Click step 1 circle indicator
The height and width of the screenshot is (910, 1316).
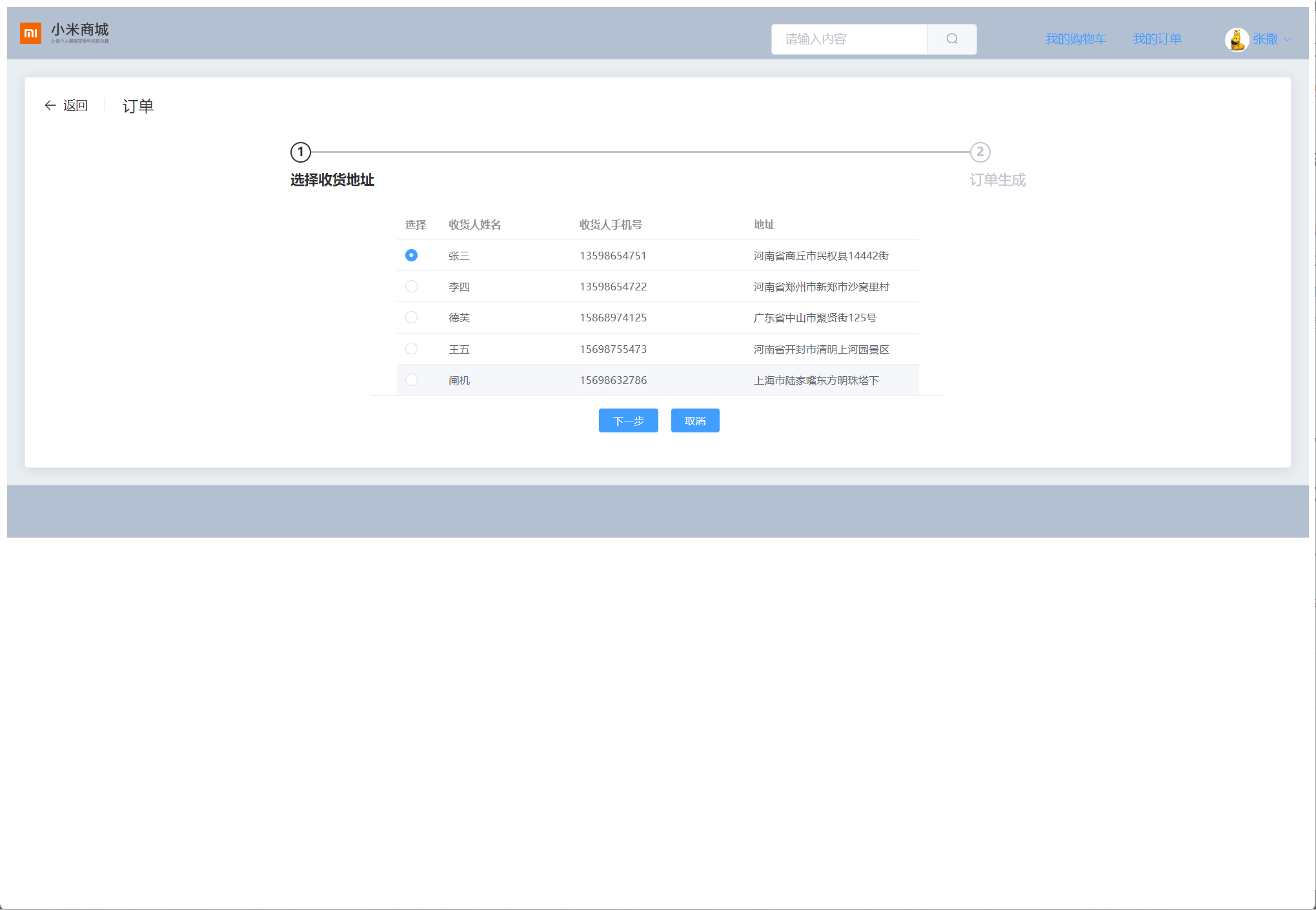(x=301, y=152)
